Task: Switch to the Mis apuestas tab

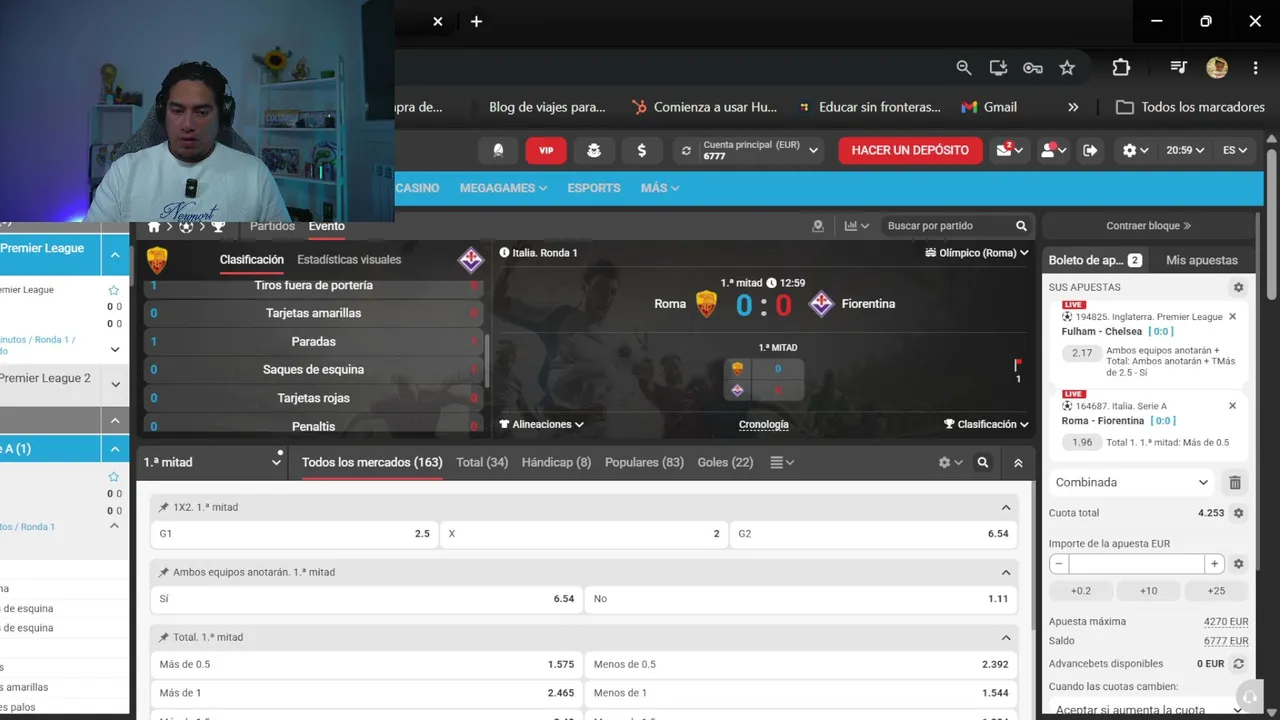Action: tap(1202, 260)
